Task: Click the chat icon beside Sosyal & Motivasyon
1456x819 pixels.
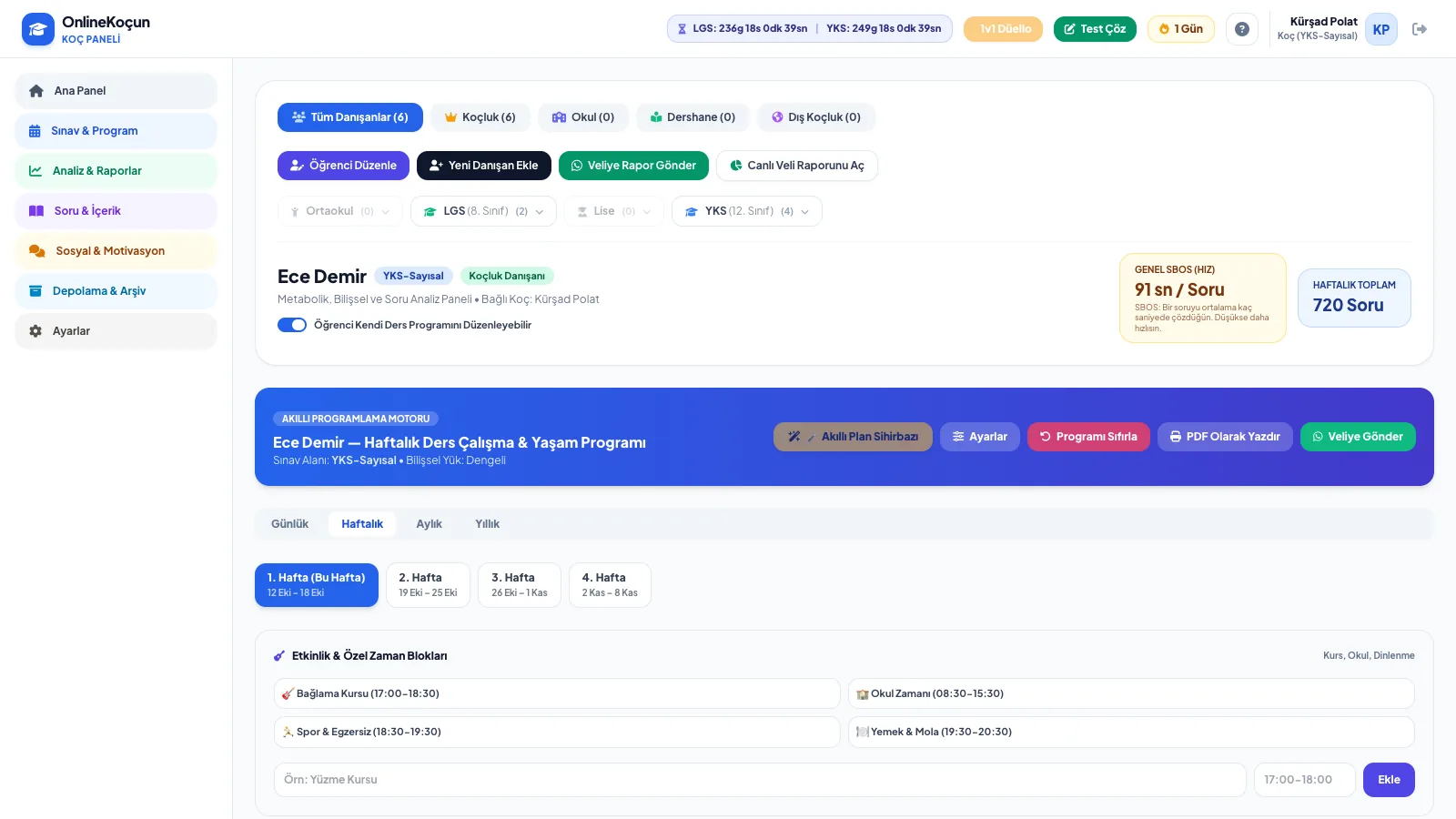Action: tap(37, 251)
